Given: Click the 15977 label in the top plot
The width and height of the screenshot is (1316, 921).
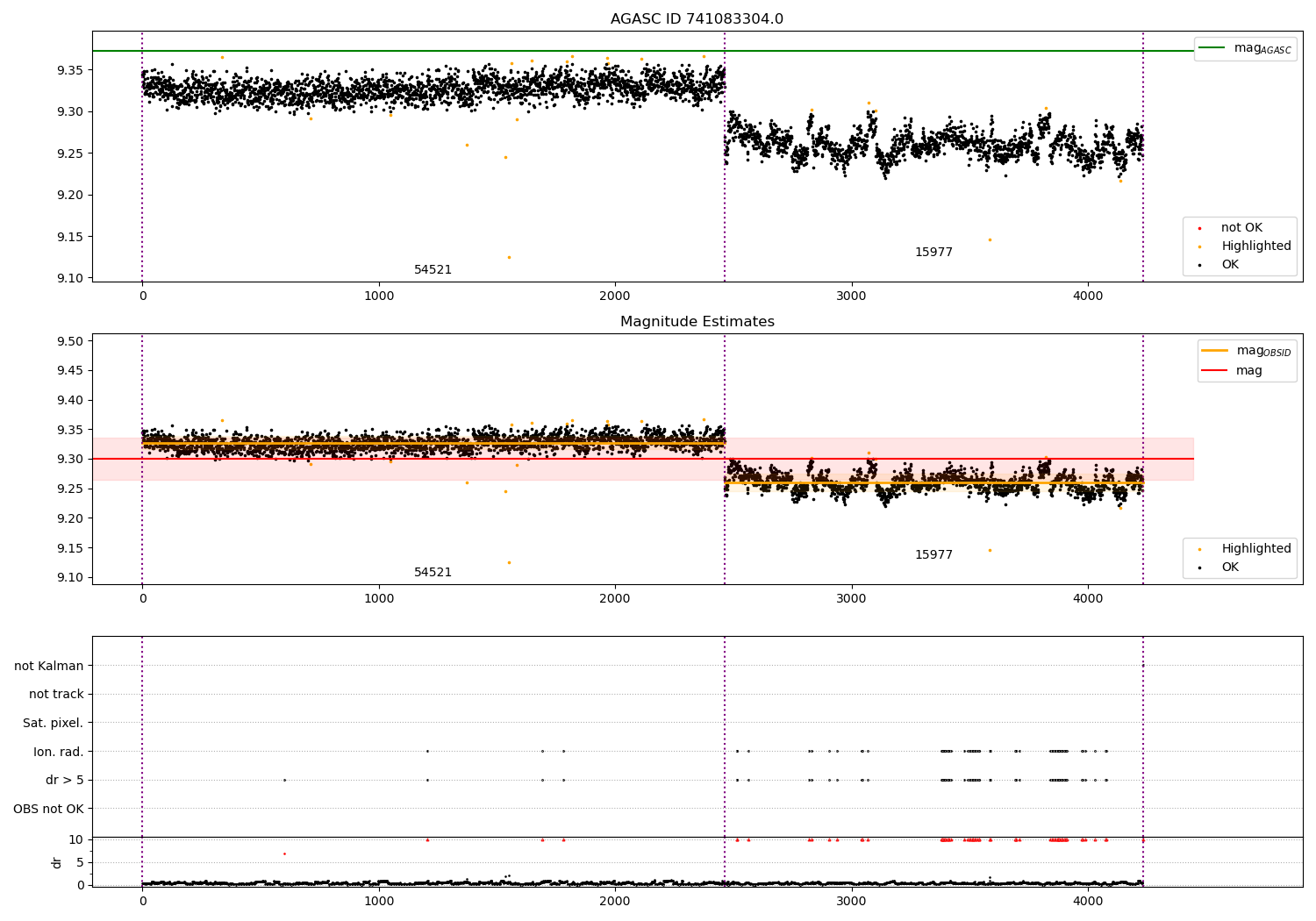Looking at the screenshot, I should pos(933,252).
